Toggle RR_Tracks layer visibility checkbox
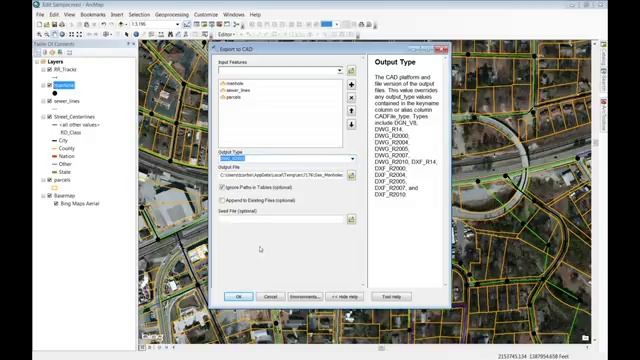Viewport: 640px width, 360px height. [49, 69]
